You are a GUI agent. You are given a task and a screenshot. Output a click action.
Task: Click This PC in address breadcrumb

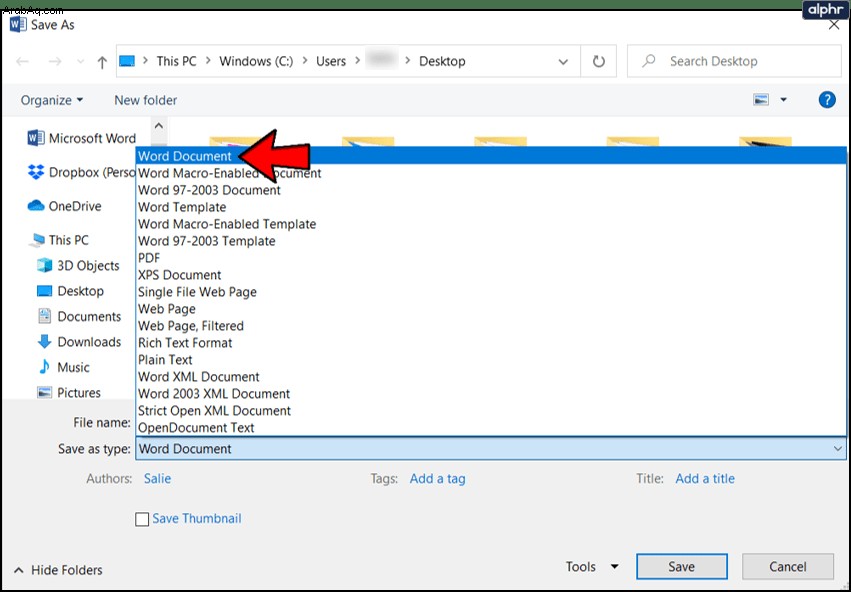[x=176, y=61]
